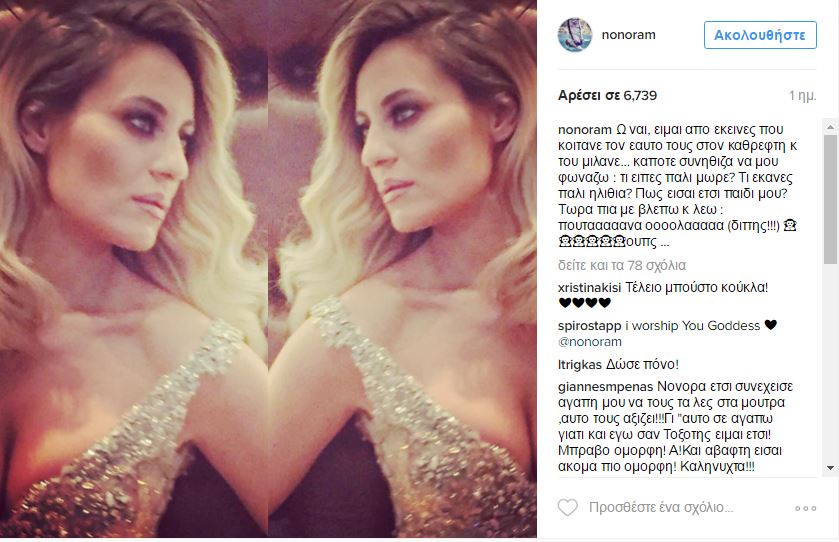Screen dimensions: 839x542
Task: Click the left half of mirrored photo
Action: point(134,269)
